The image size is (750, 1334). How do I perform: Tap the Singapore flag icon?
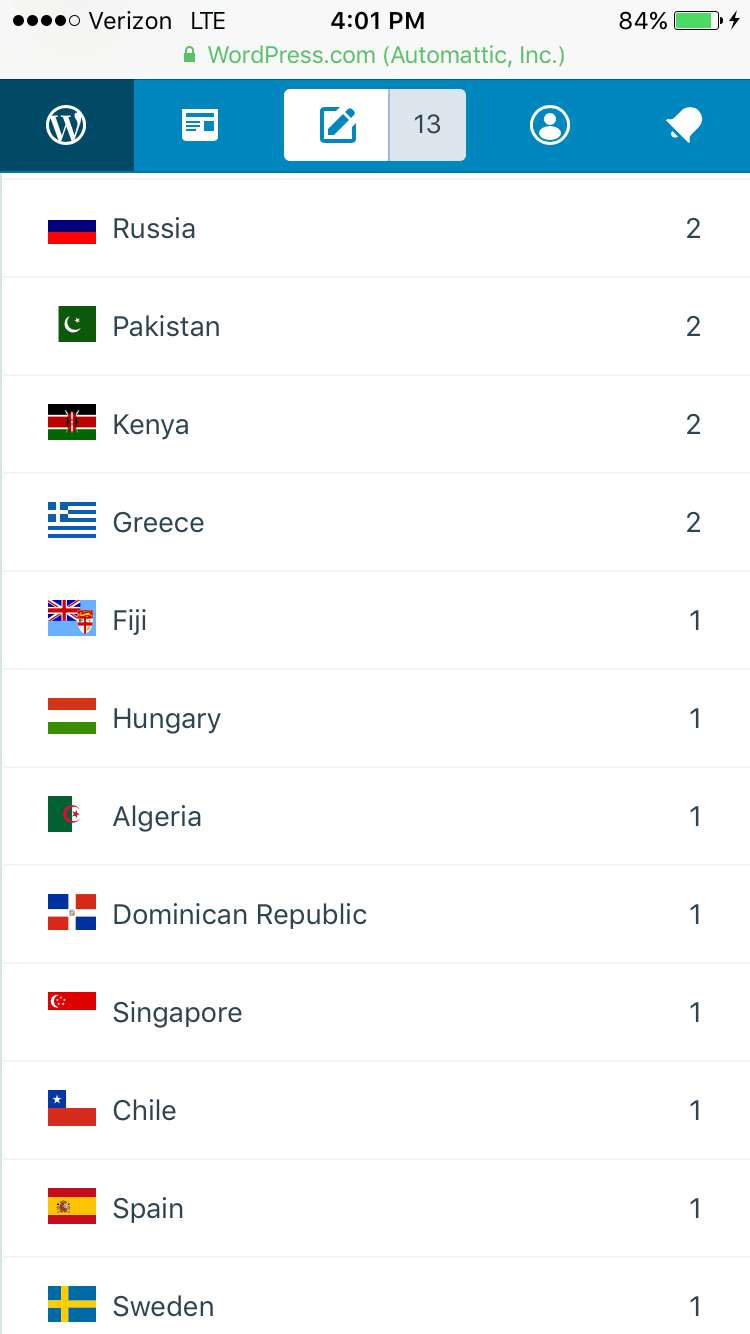point(72,1003)
